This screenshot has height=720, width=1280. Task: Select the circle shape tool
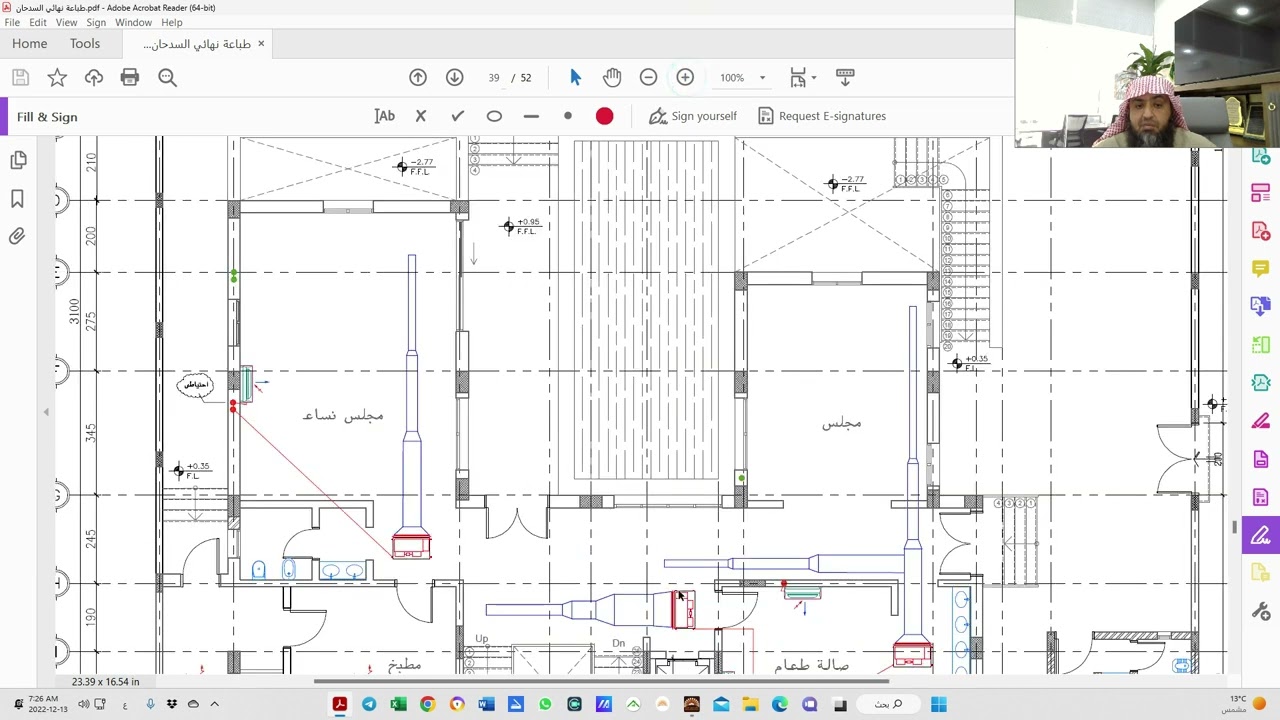[494, 116]
